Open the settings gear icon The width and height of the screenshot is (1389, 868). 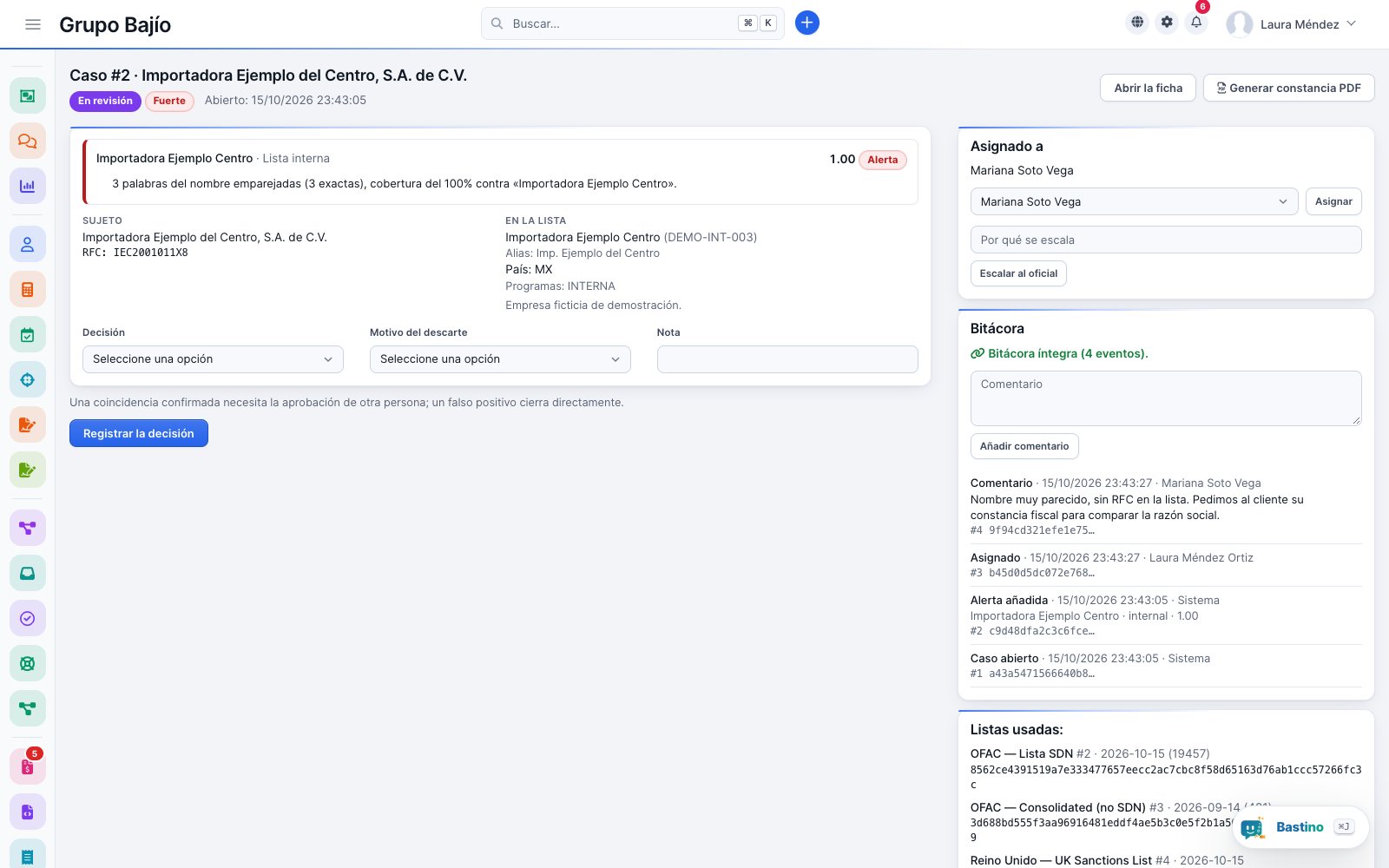pos(1167,23)
